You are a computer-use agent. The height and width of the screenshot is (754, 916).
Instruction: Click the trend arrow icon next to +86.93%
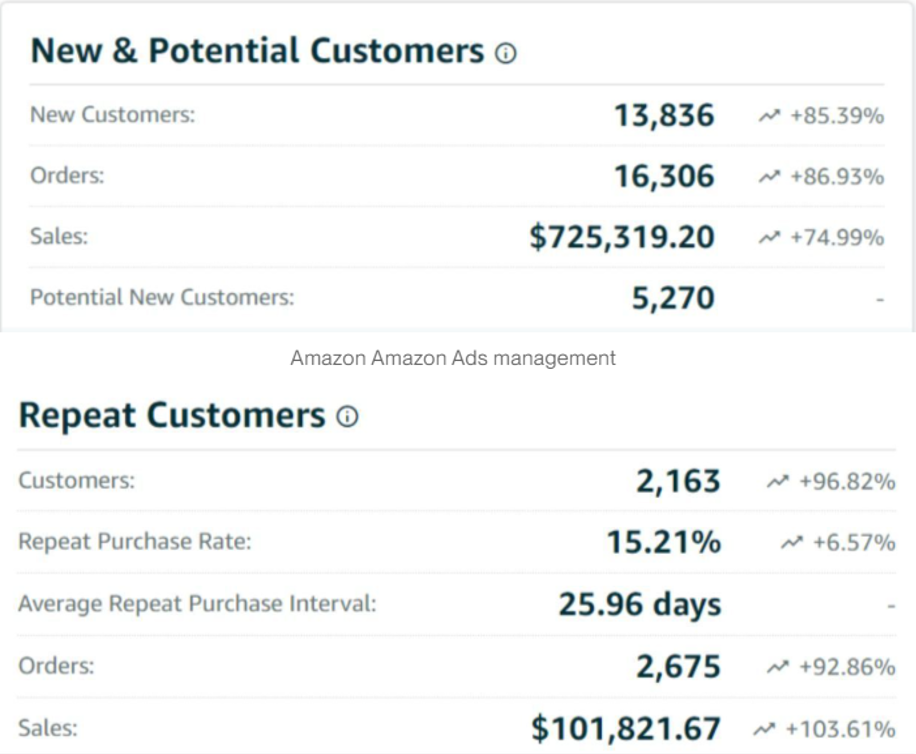[769, 176]
